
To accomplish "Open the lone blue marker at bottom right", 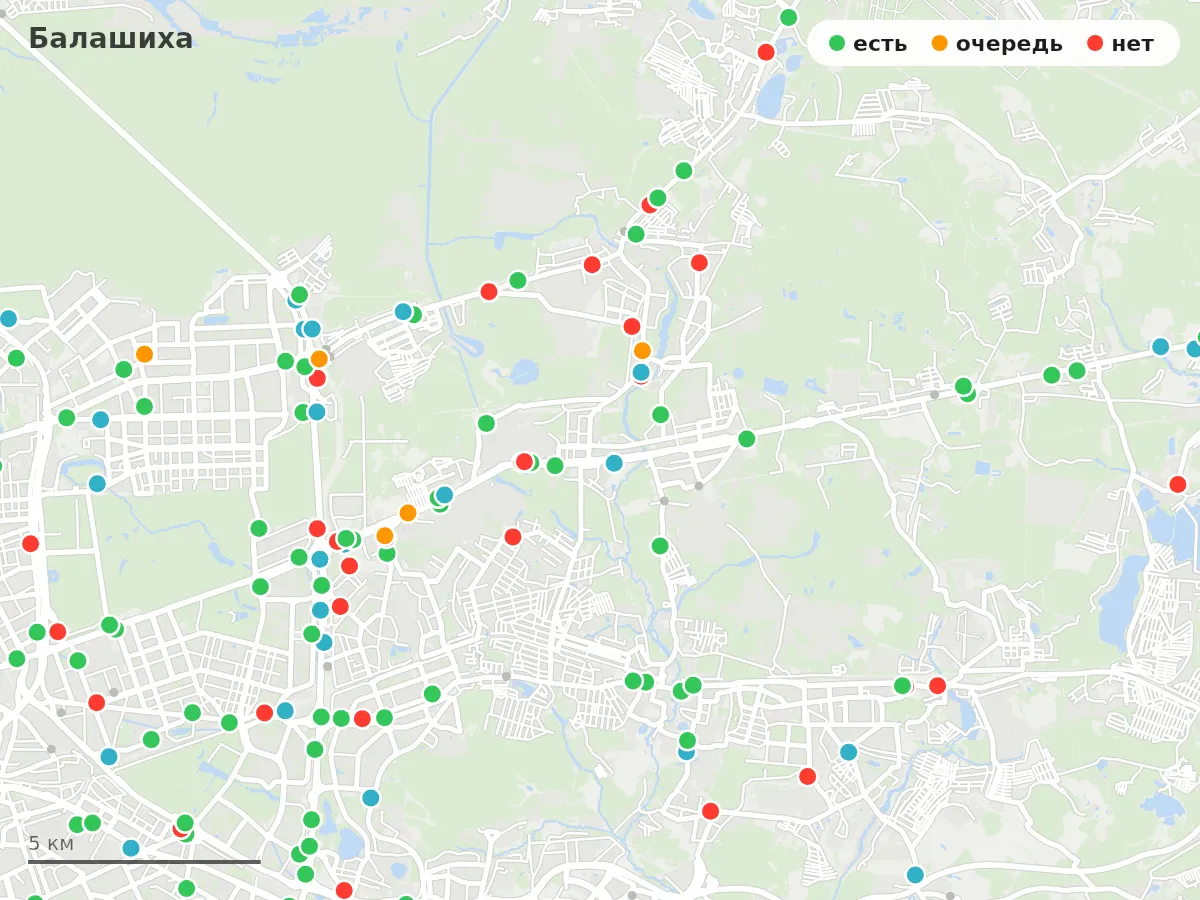I will click(x=915, y=875).
